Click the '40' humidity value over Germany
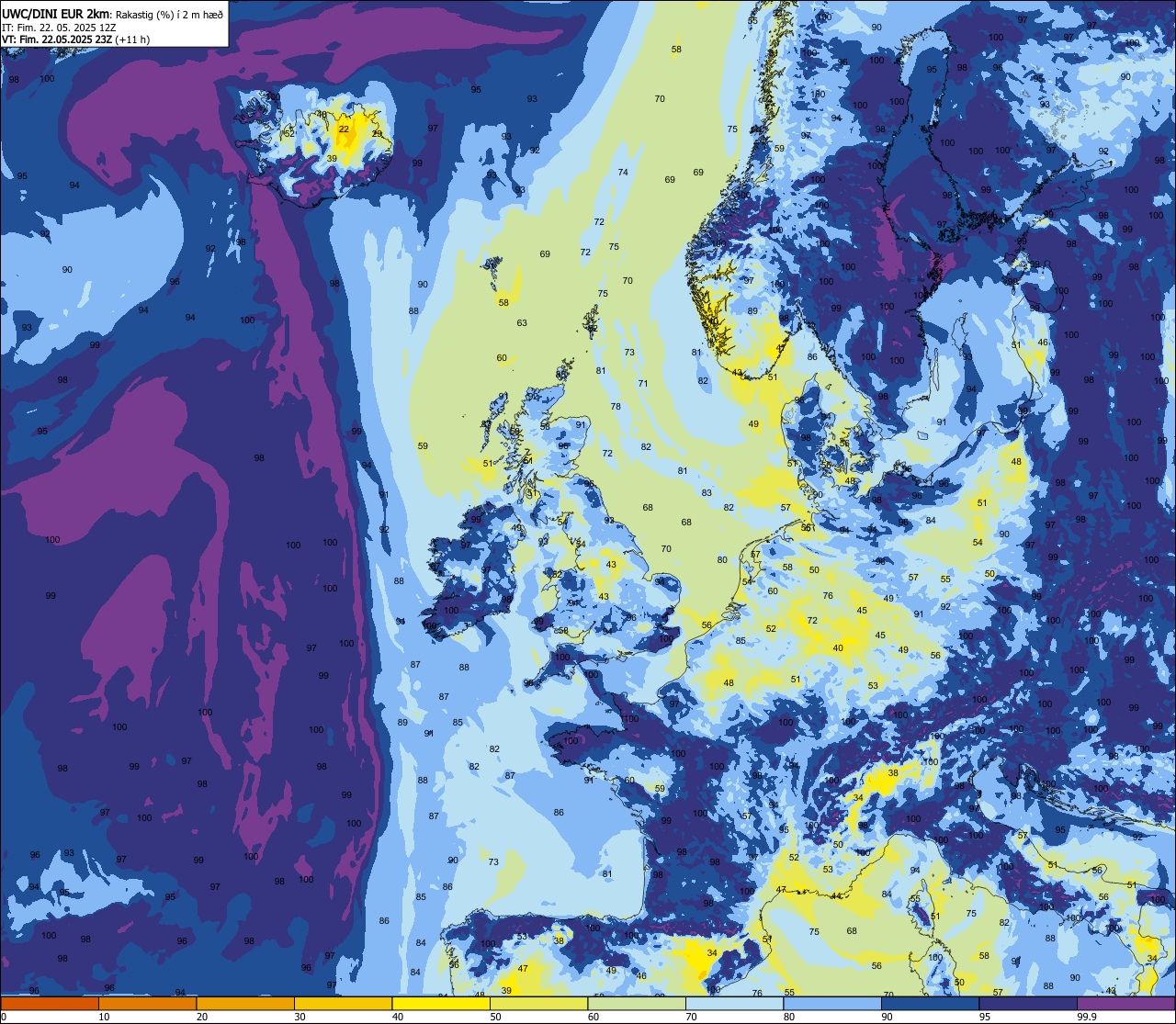Screen dimensions: 1176x1024 (x=837, y=648)
